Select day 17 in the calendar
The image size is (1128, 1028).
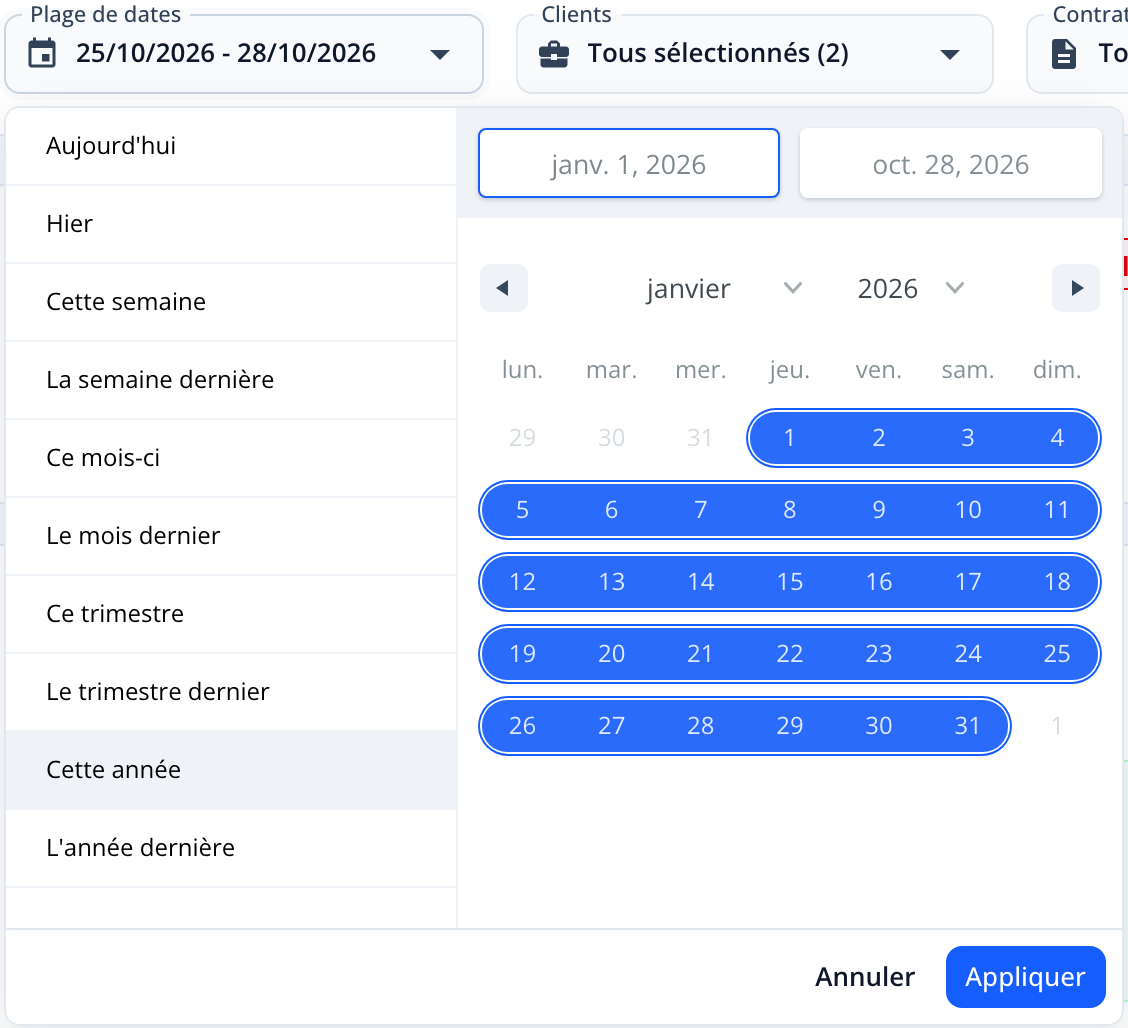click(x=968, y=582)
